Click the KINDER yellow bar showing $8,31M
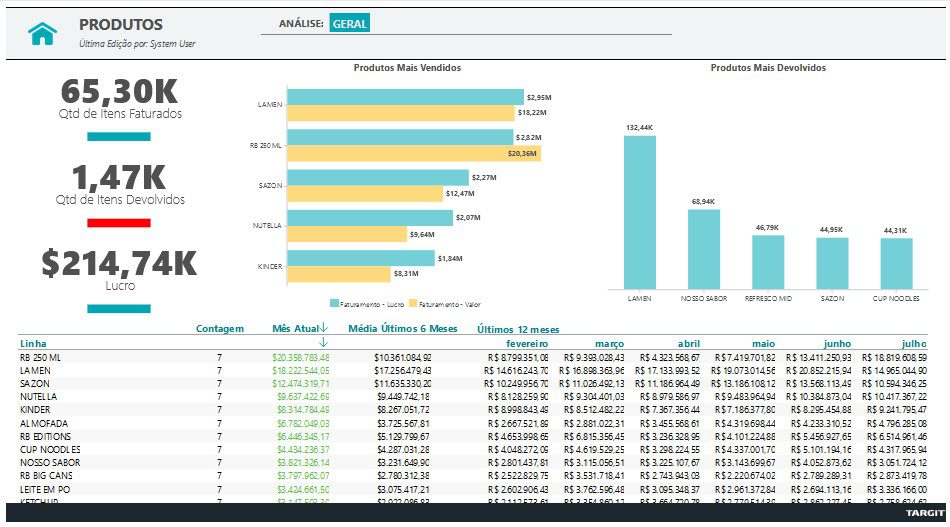 pos(339,274)
